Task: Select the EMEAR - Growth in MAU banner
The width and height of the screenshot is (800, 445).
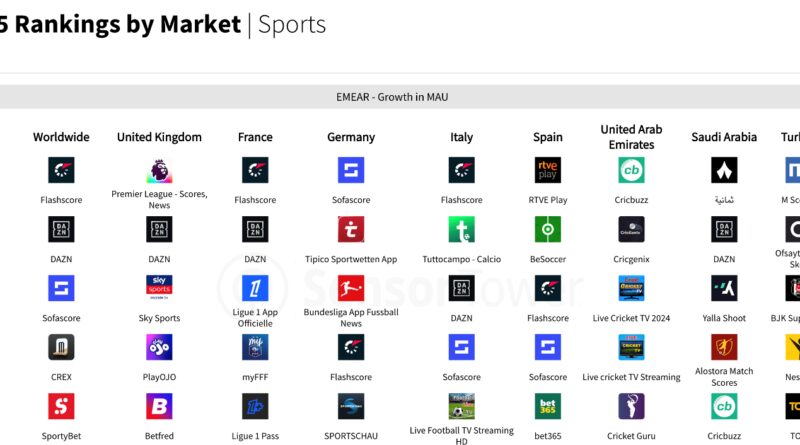Action: (400, 97)
